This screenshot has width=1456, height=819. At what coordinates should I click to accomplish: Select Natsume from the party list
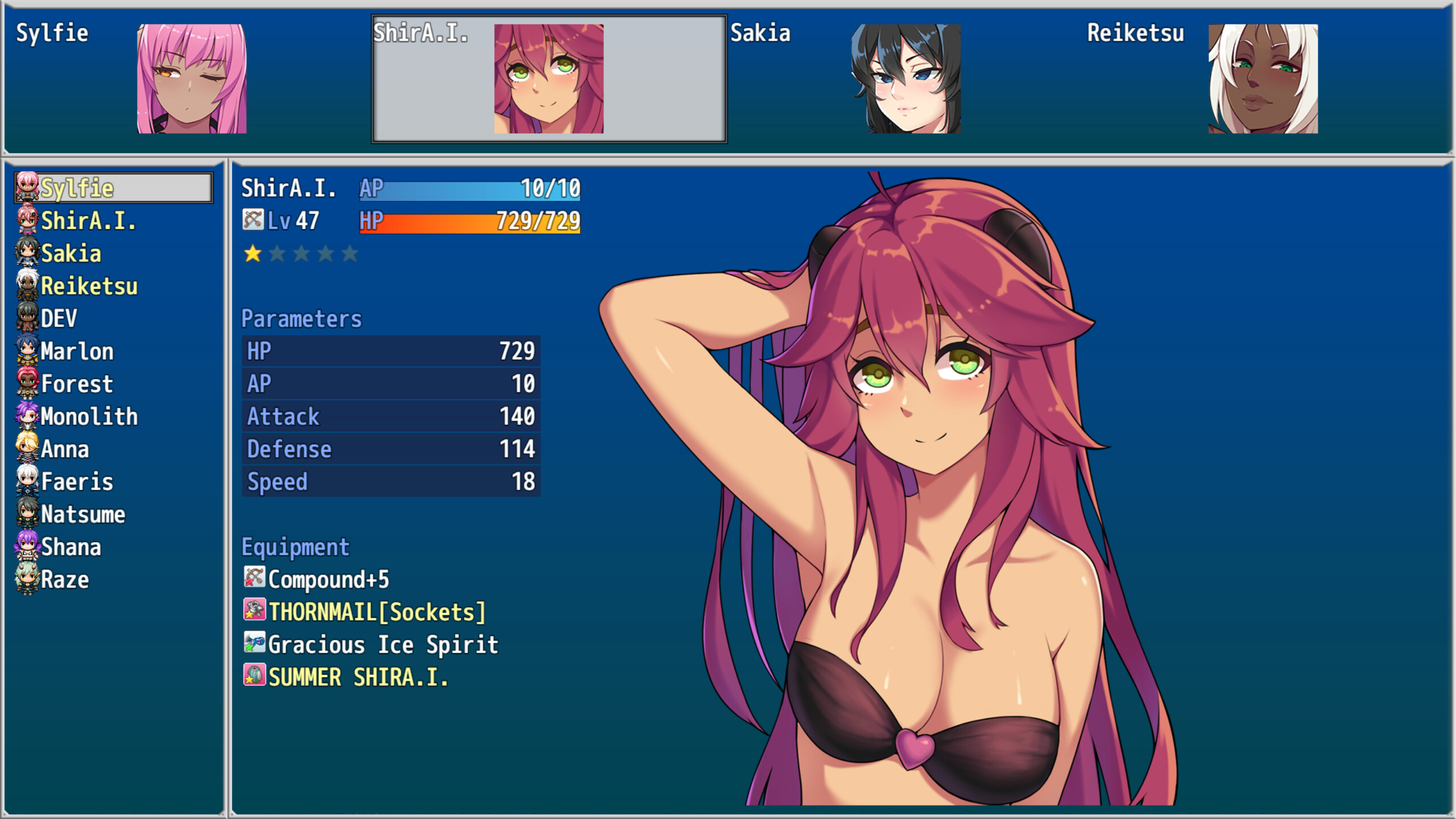pyautogui.click(x=82, y=514)
